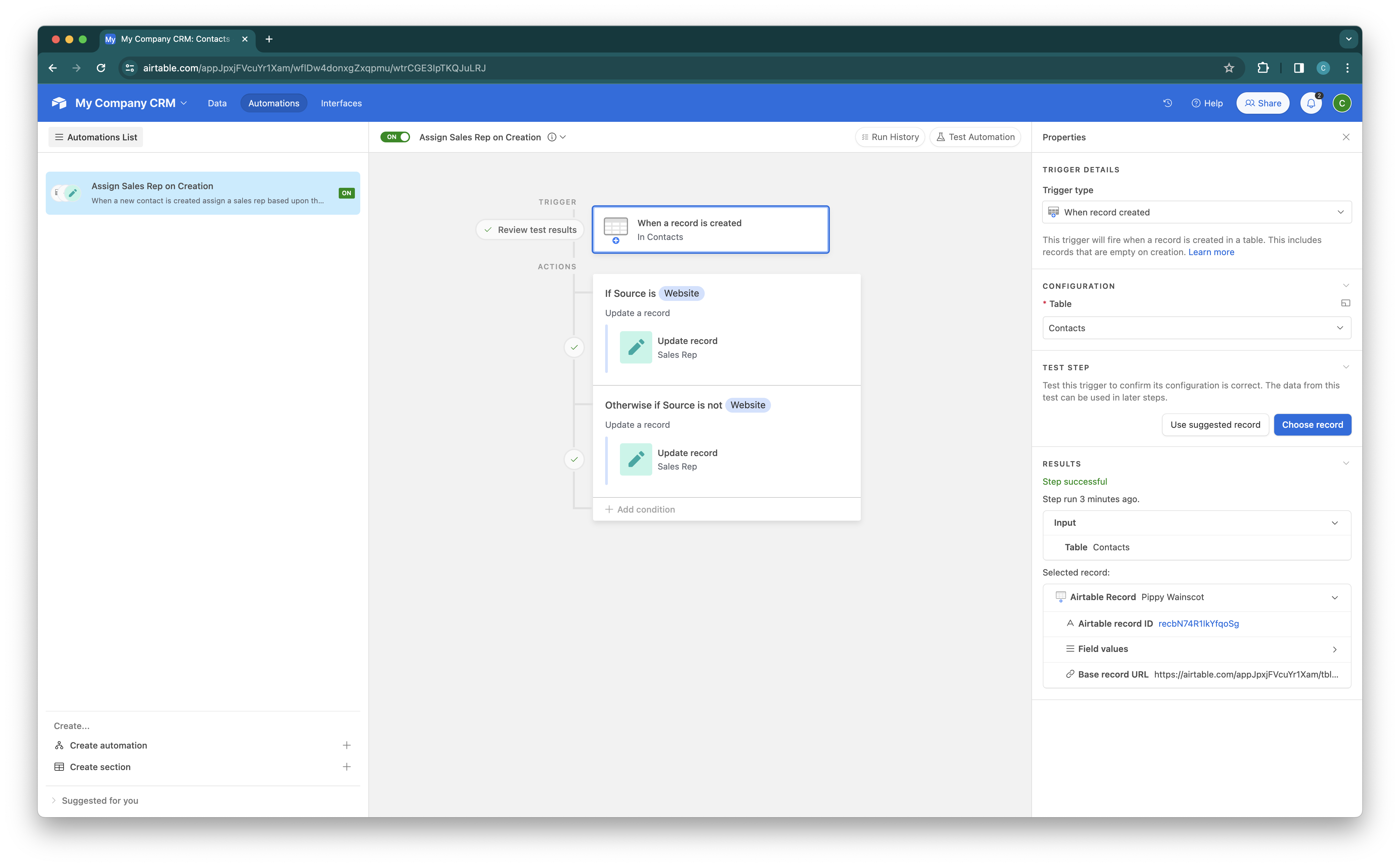The width and height of the screenshot is (1400, 867).
Task: Open the Learn more link about triggers
Action: tap(1212, 252)
